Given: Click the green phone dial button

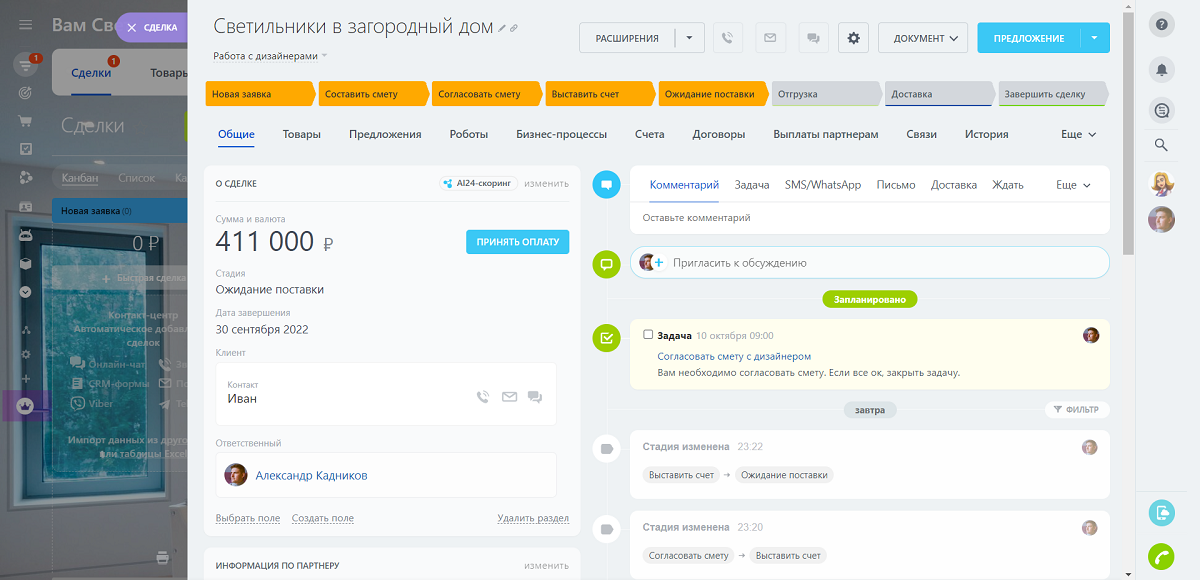Looking at the screenshot, I should coord(1161,556).
